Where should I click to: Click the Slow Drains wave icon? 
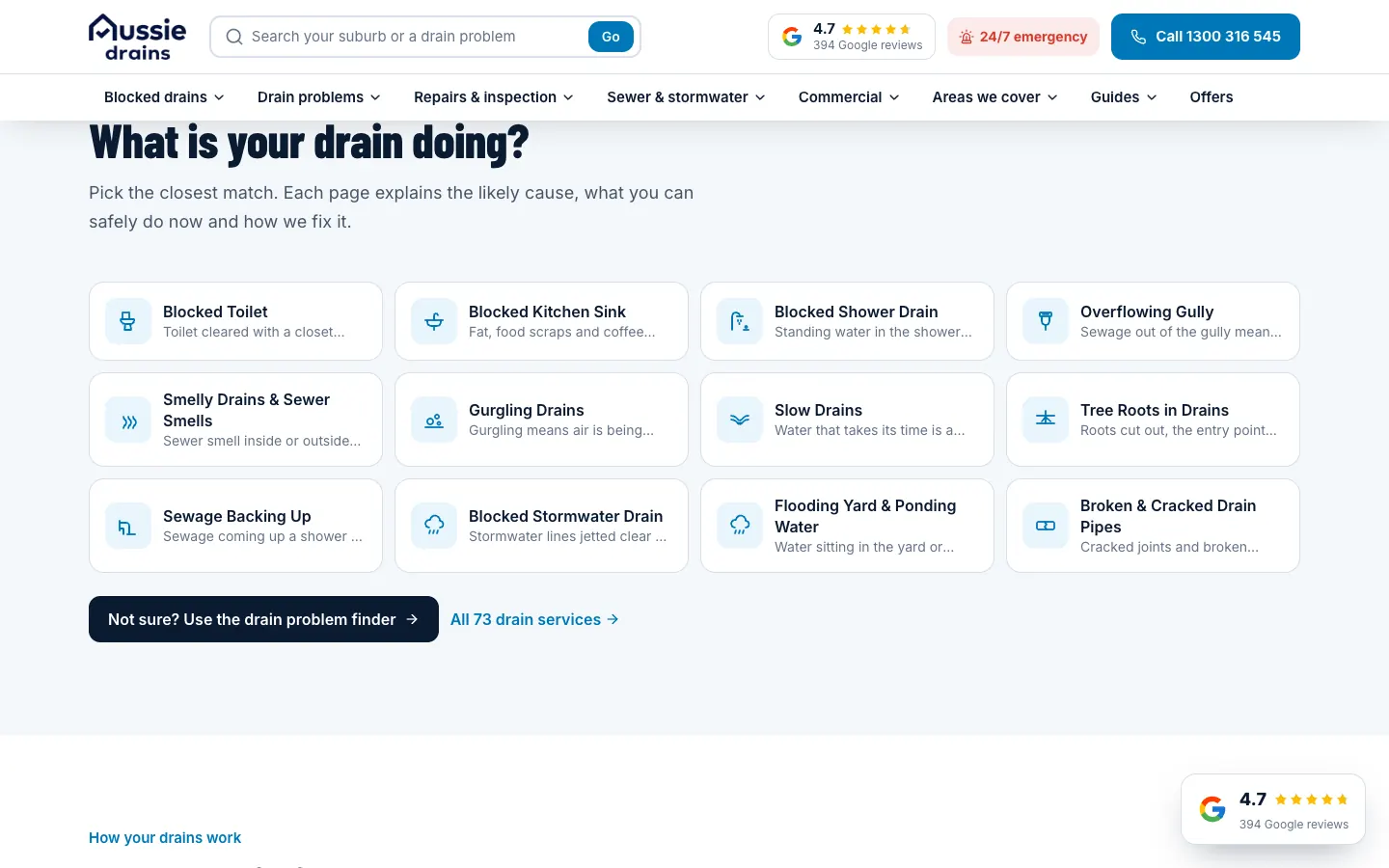pyautogui.click(x=740, y=420)
